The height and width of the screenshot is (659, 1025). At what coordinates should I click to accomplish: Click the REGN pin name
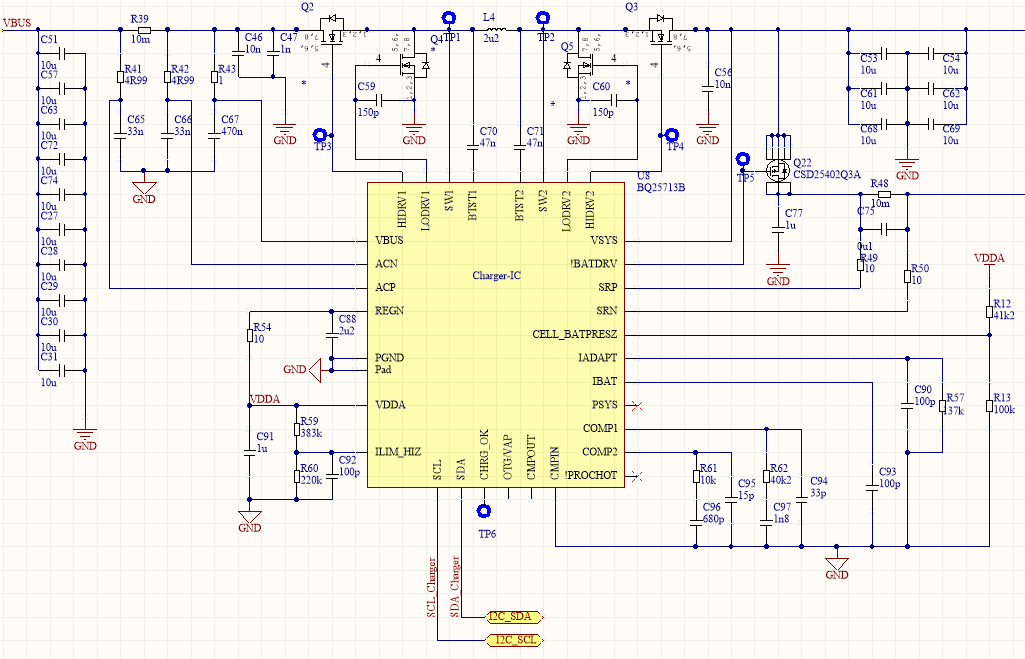(390, 311)
